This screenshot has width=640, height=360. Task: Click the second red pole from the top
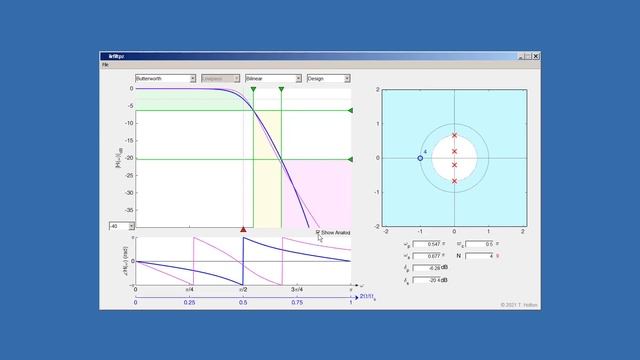point(454,151)
